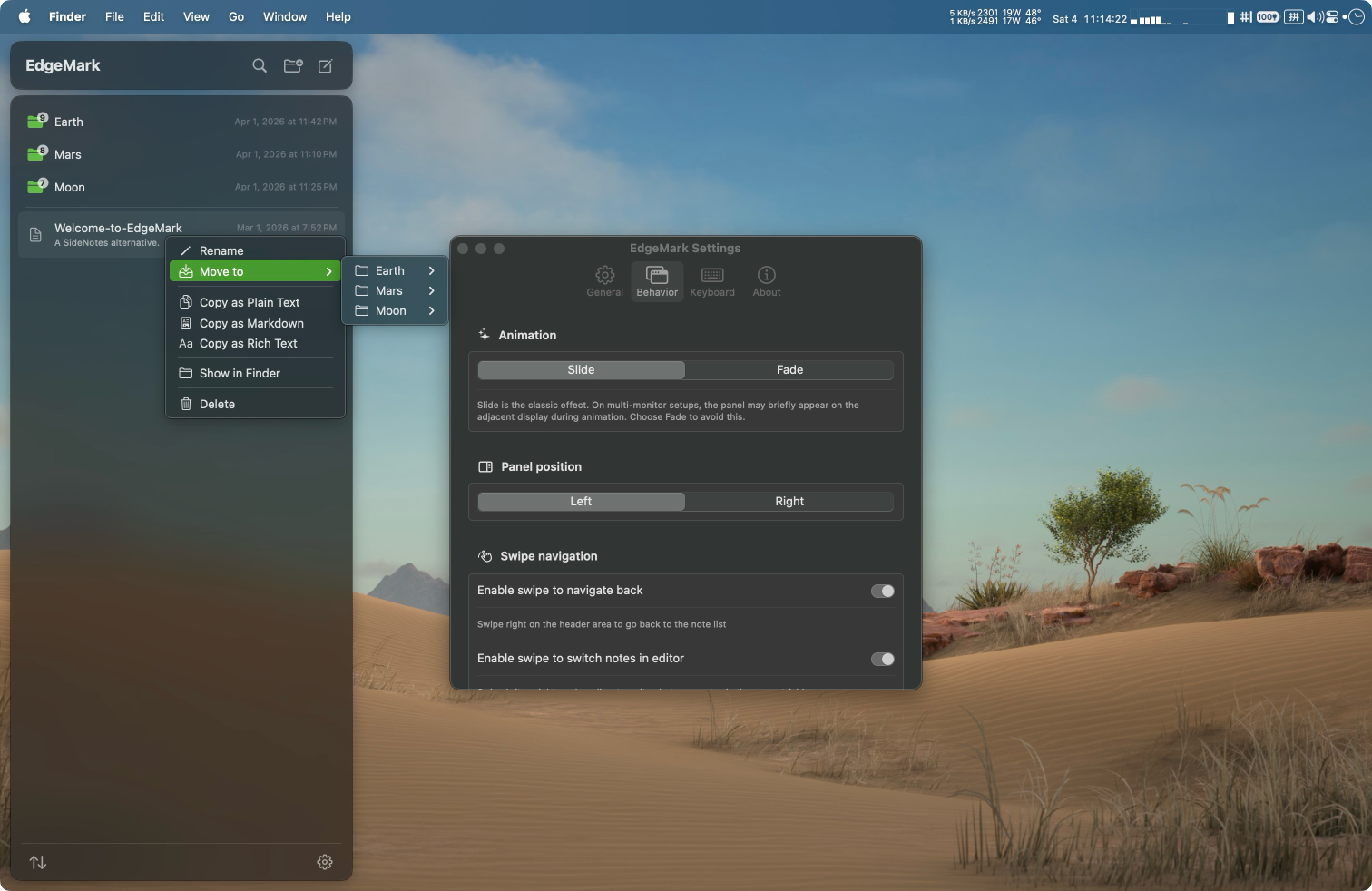This screenshot has width=1372, height=891.
Task: Open settings gear at EdgeMark panel bottom
Action: coord(325,862)
